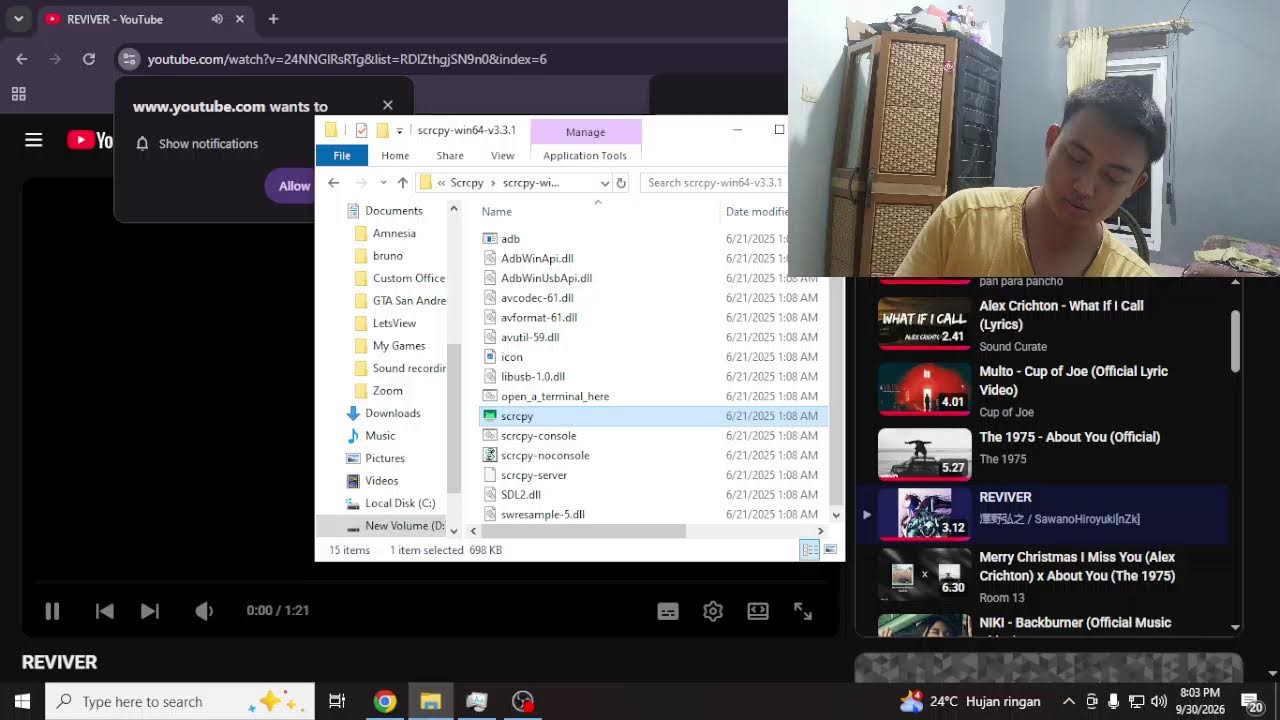
Task: Reload the YouTube page in the browser
Action: pyautogui.click(x=89, y=59)
